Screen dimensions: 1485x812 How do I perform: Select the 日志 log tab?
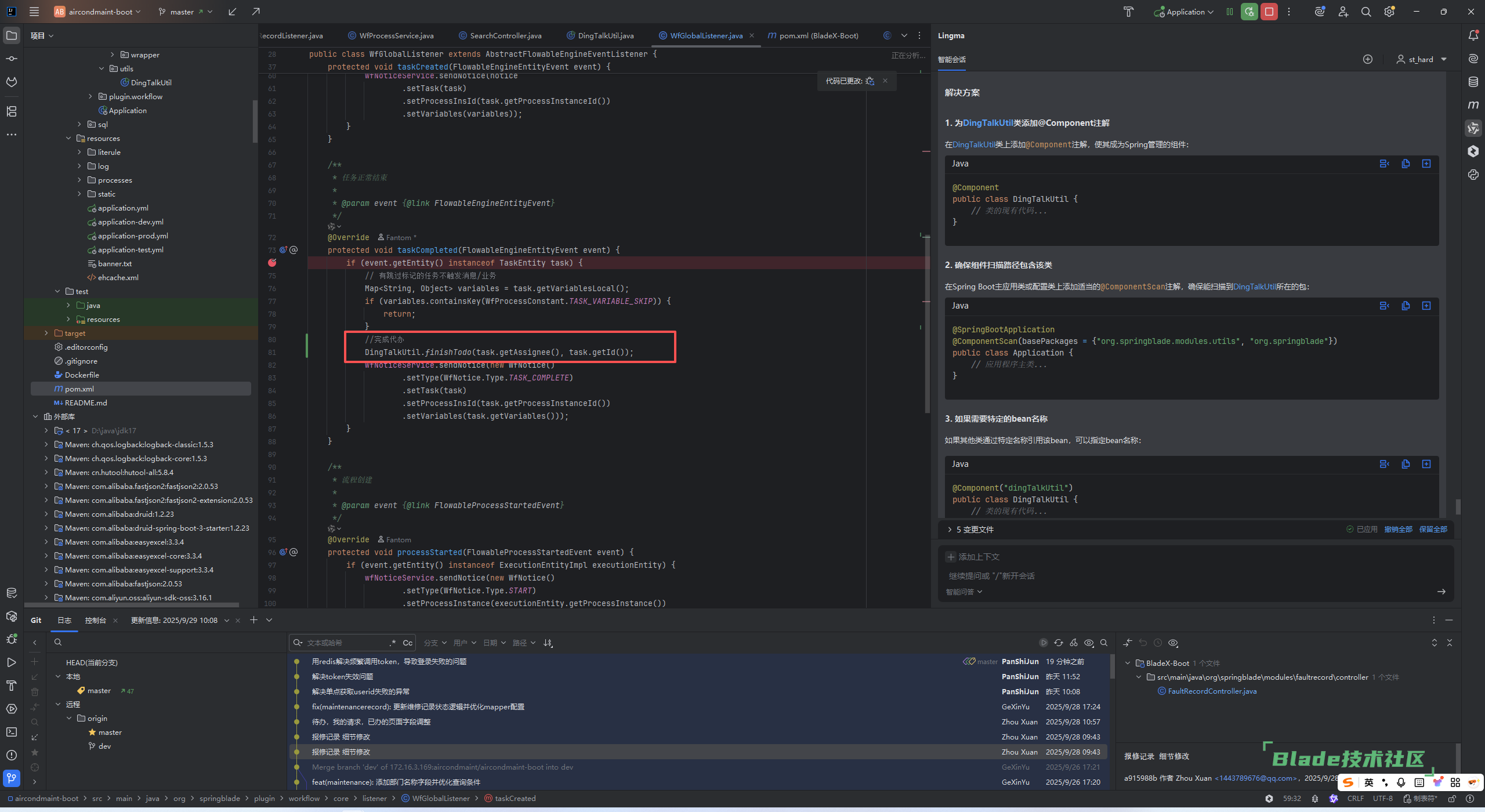pyautogui.click(x=64, y=621)
